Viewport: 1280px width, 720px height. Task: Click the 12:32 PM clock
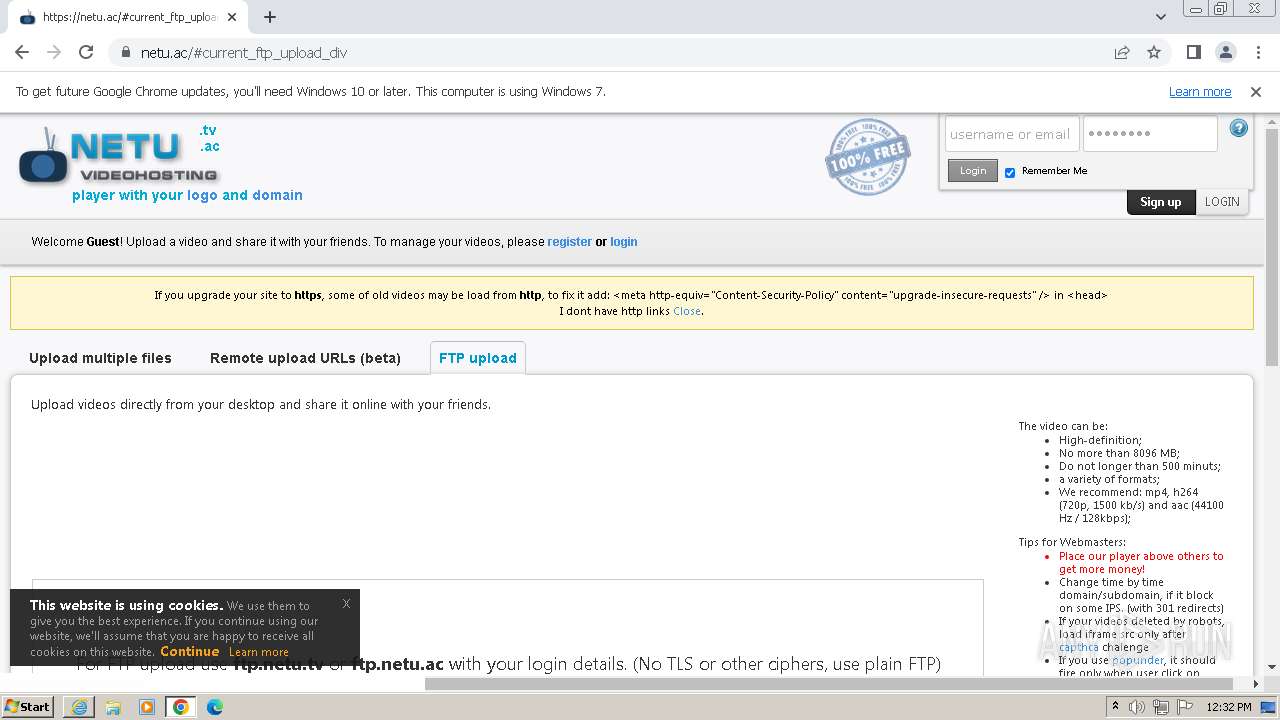[x=1229, y=707]
